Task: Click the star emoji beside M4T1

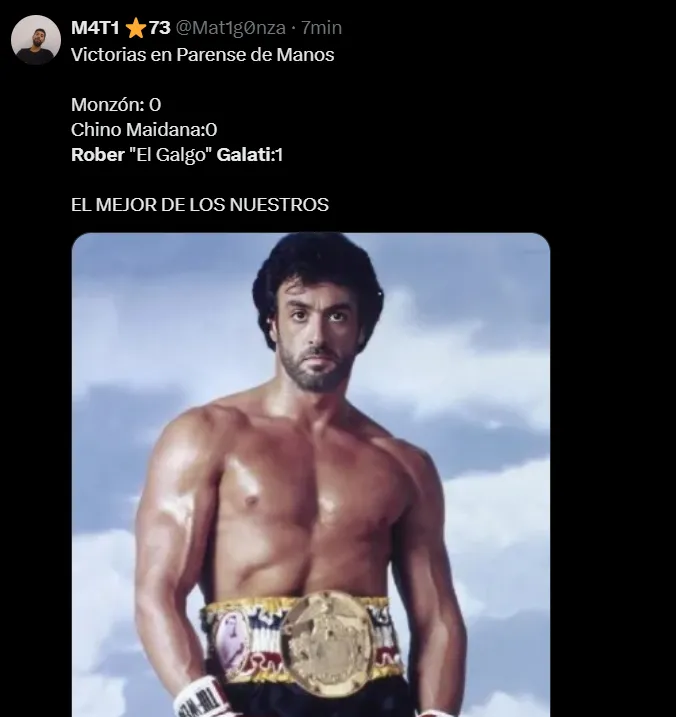Action: tap(135, 28)
